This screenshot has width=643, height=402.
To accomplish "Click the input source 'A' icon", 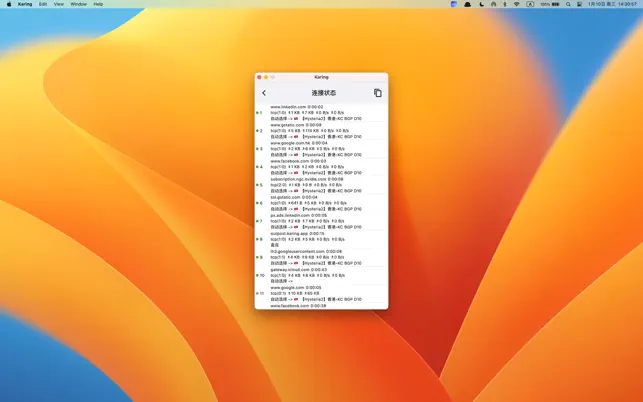I will (x=530, y=4).
